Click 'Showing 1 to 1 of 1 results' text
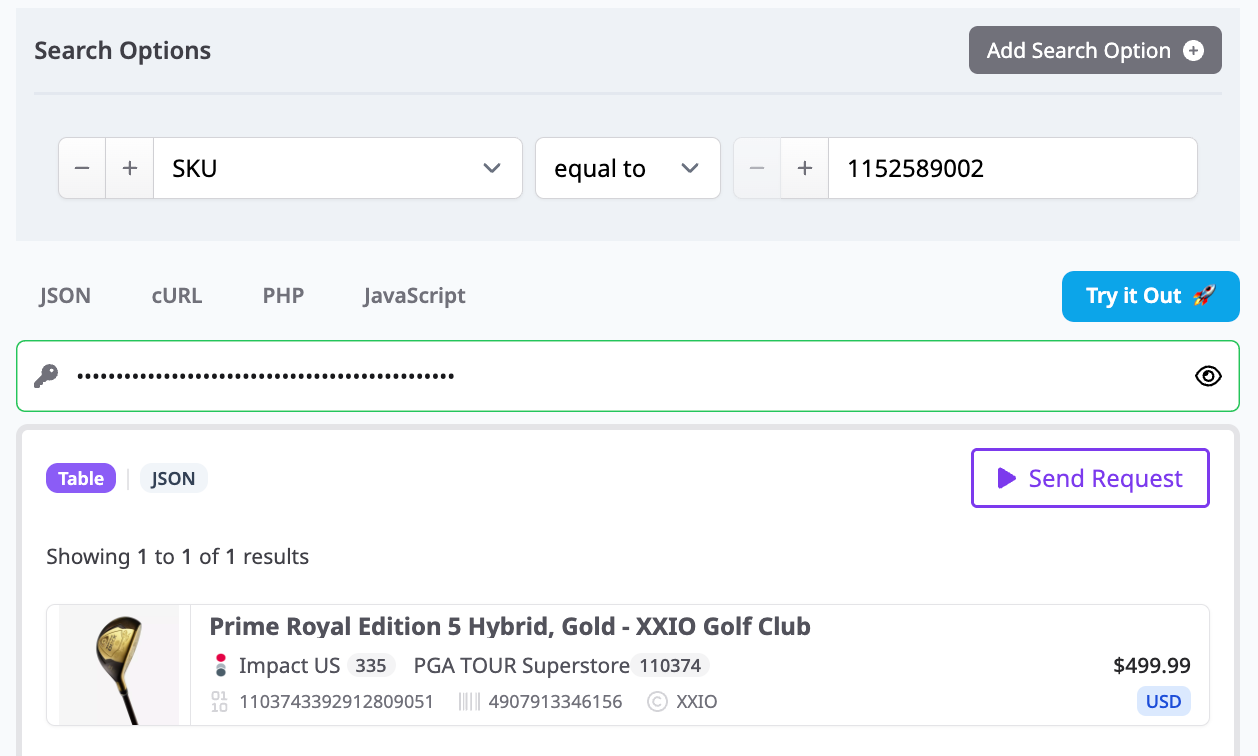Viewport: 1258px width, 756px height. 178,557
